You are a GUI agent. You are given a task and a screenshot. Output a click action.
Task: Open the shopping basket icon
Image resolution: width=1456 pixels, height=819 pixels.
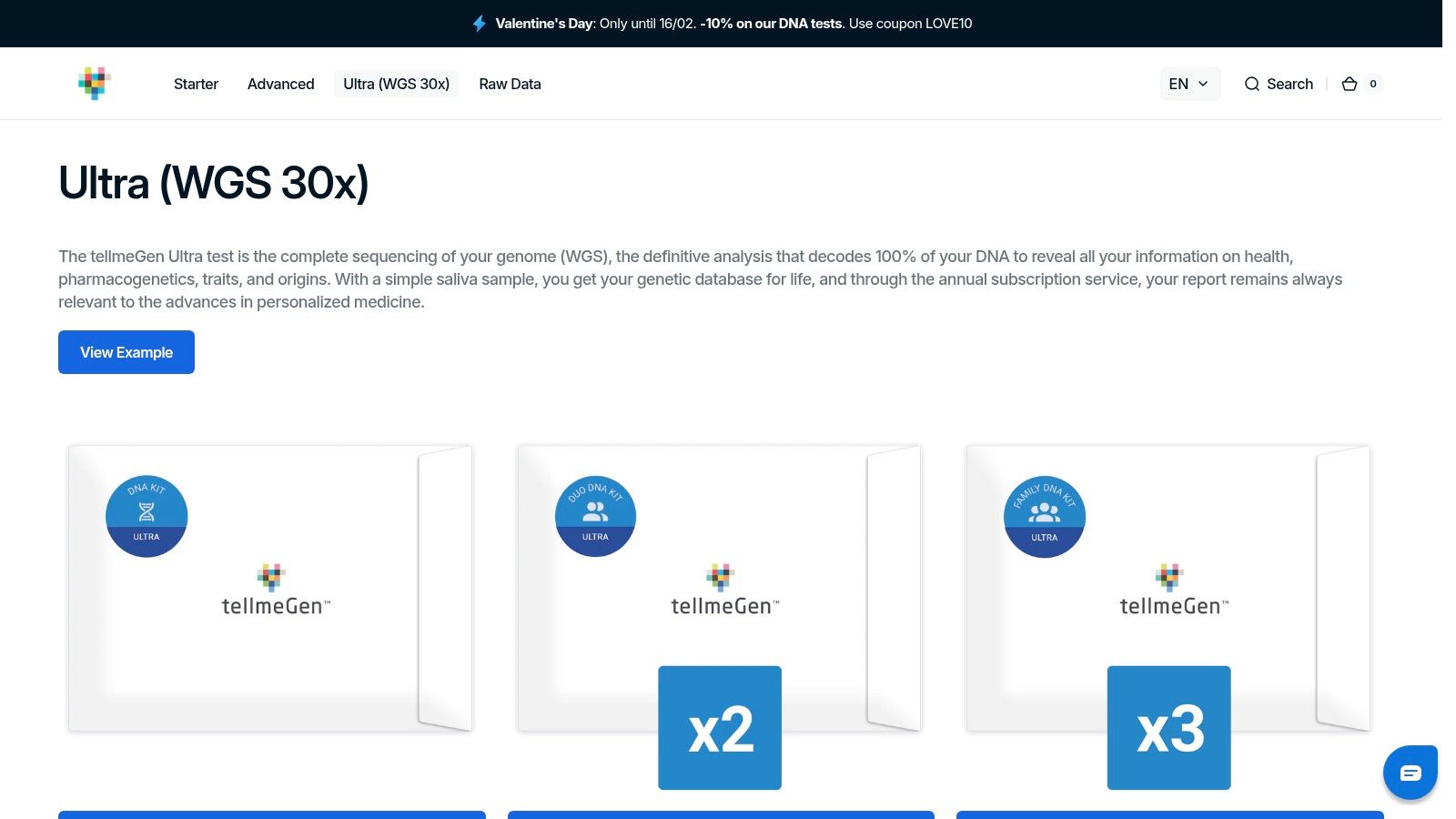[1350, 84]
